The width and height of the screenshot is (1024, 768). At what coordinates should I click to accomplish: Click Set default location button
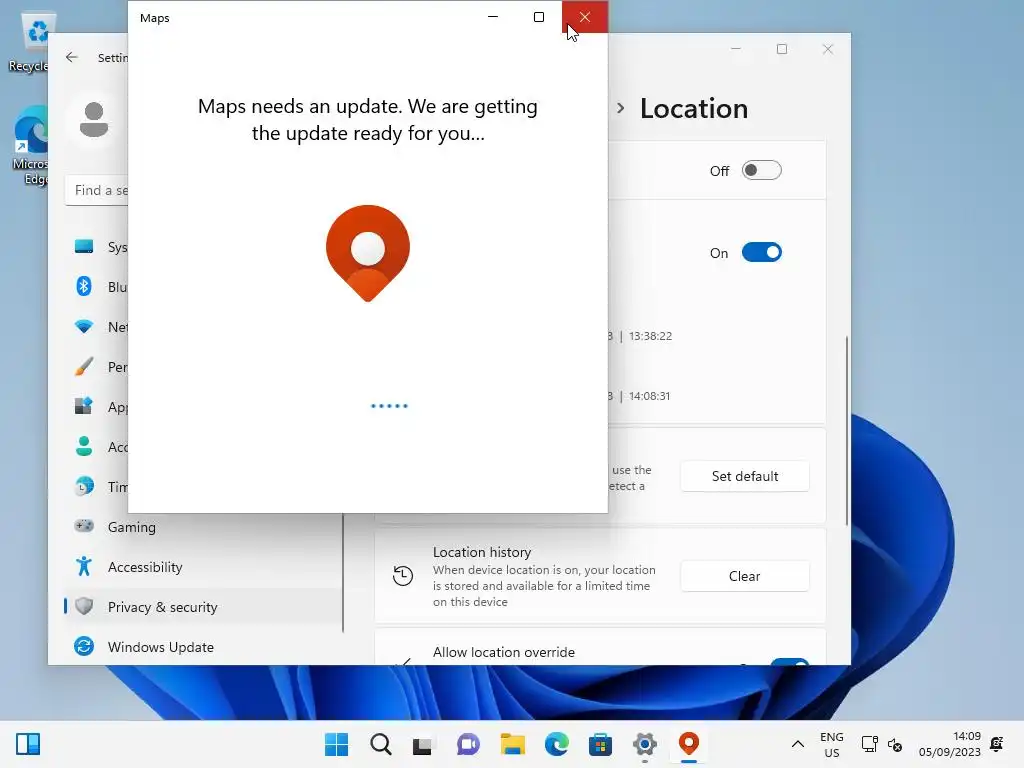coord(744,476)
